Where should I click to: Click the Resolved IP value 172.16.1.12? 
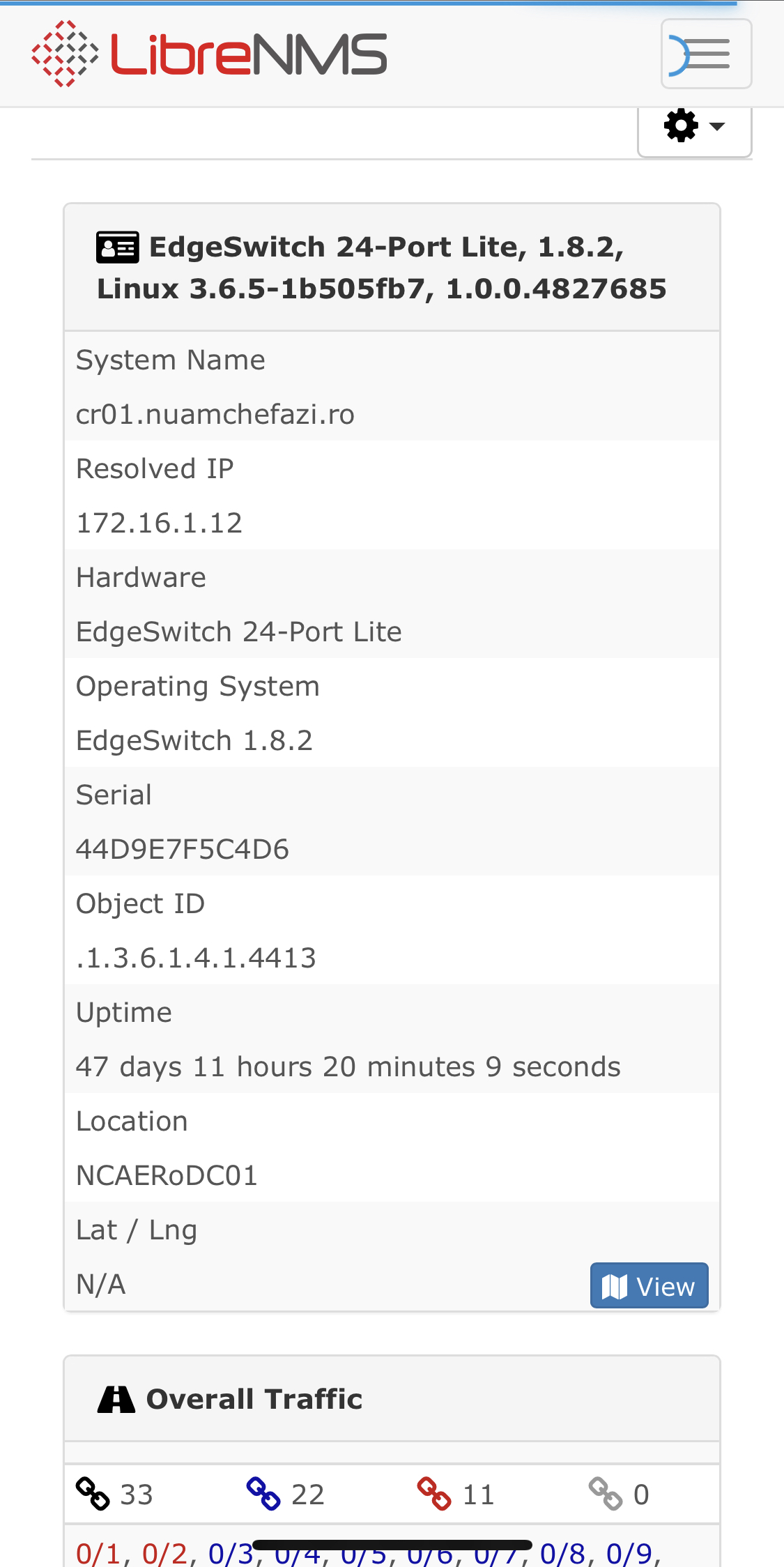click(159, 522)
